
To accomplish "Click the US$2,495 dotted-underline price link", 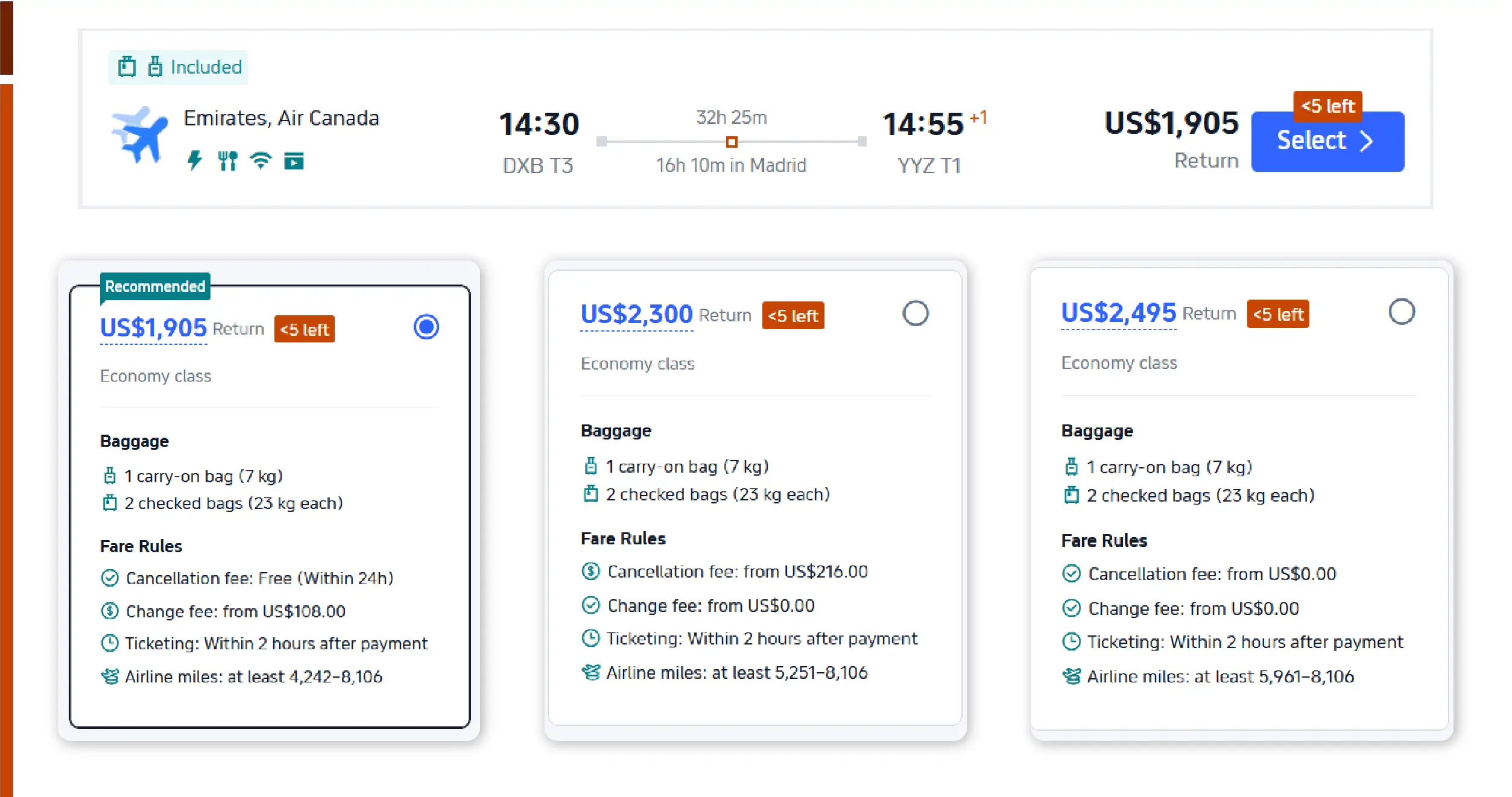I will (x=1118, y=313).
